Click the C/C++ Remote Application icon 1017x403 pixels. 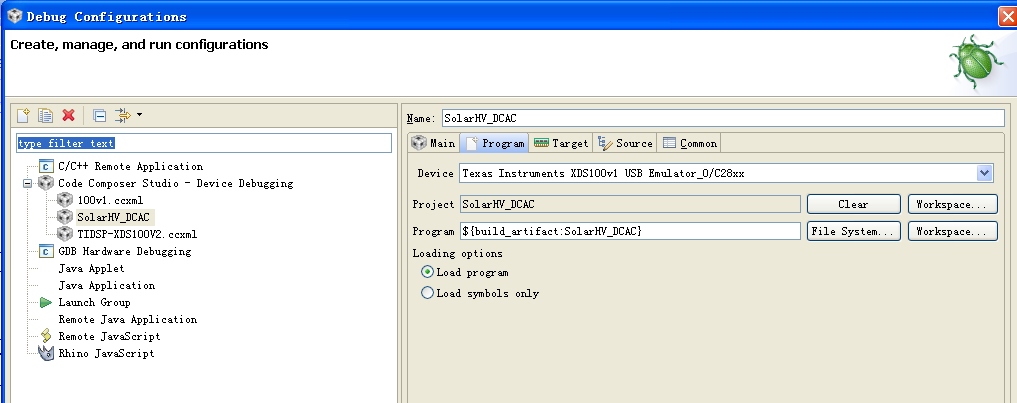tap(45, 166)
